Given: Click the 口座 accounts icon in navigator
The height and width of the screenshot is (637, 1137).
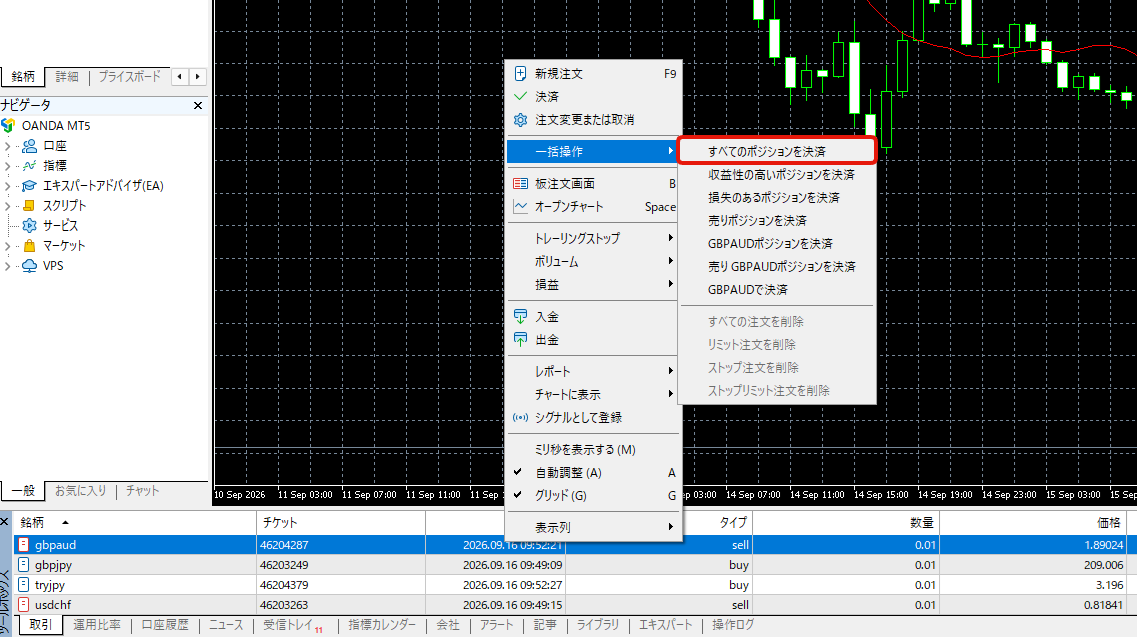Looking at the screenshot, I should coord(29,146).
